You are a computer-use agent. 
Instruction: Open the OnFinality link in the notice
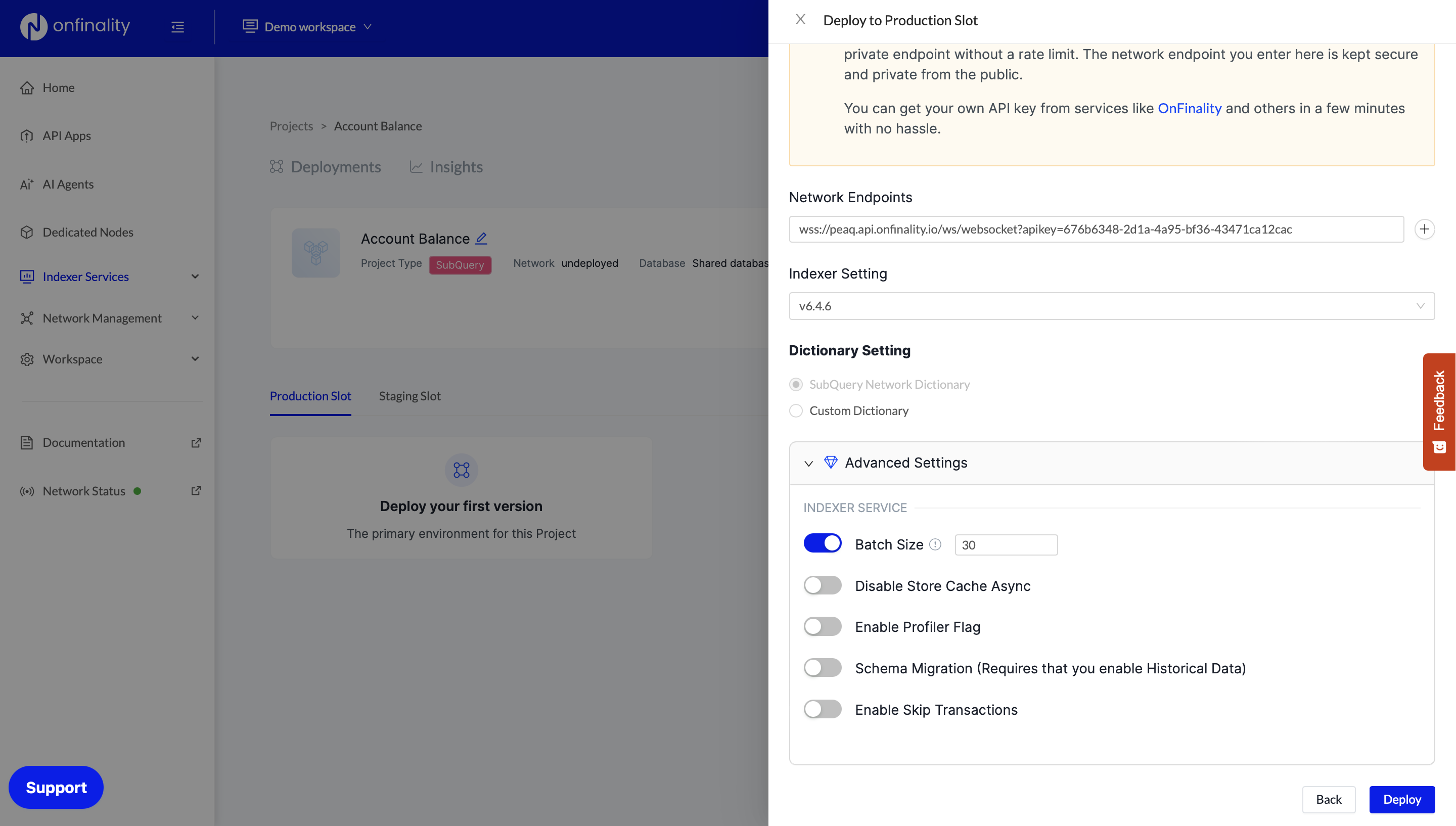click(1190, 108)
